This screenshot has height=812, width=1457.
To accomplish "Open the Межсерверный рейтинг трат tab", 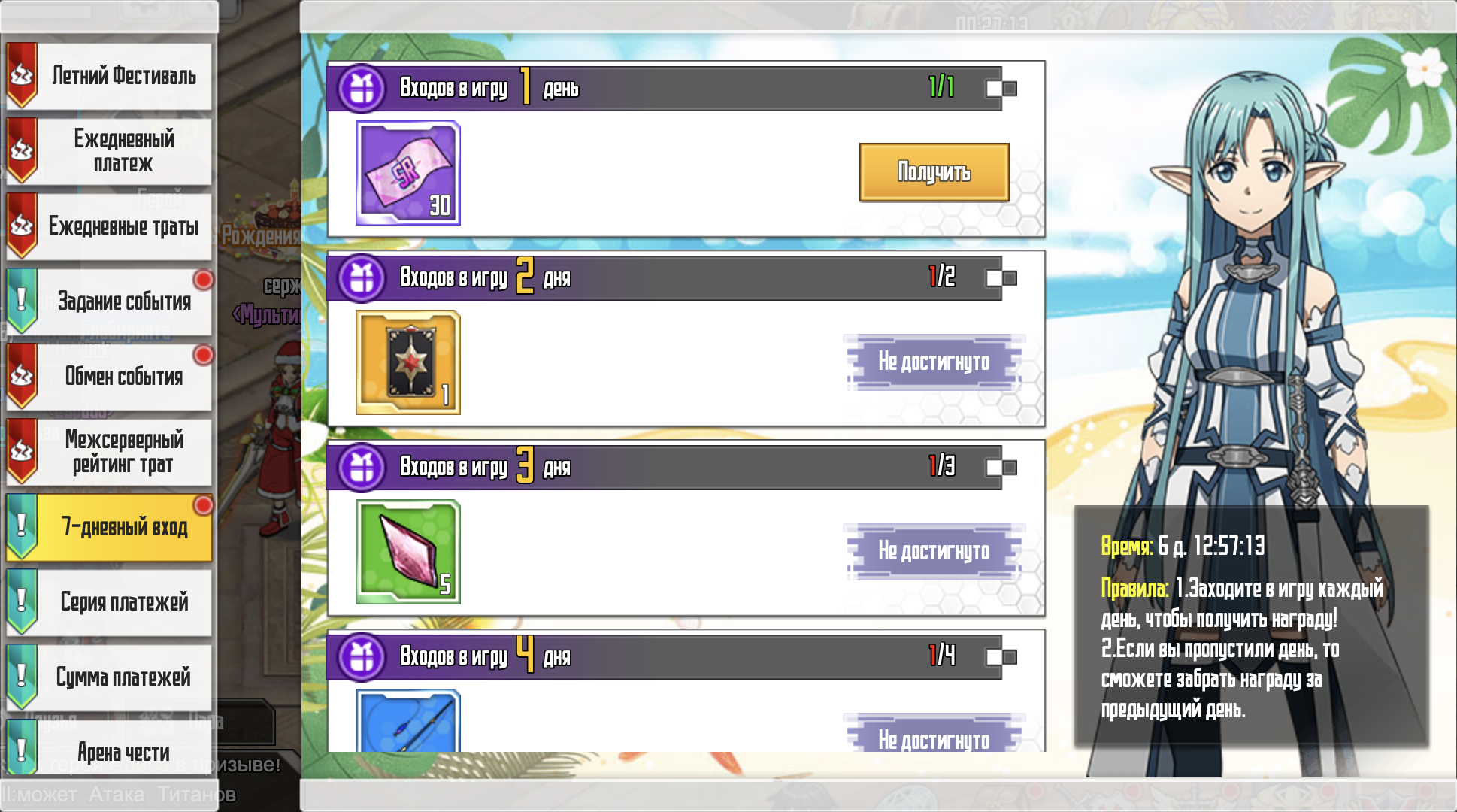I will pyautogui.click(x=109, y=452).
